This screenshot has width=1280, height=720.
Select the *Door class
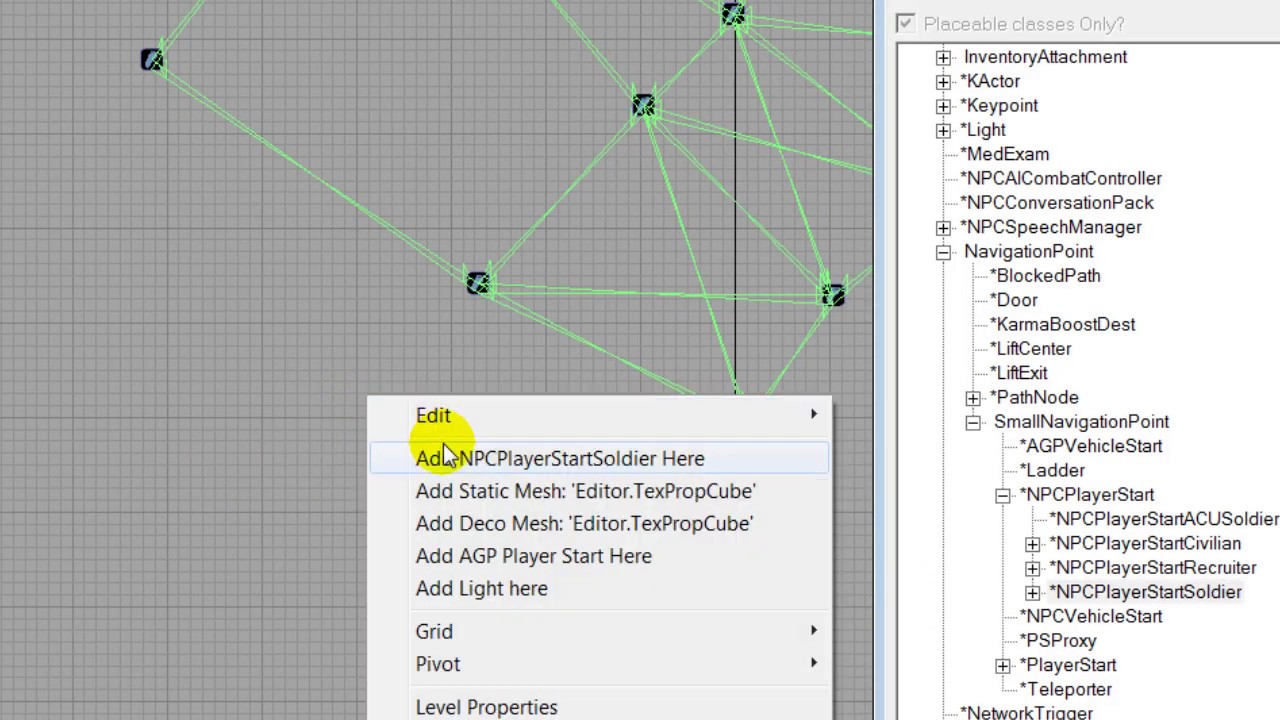[1013, 300]
